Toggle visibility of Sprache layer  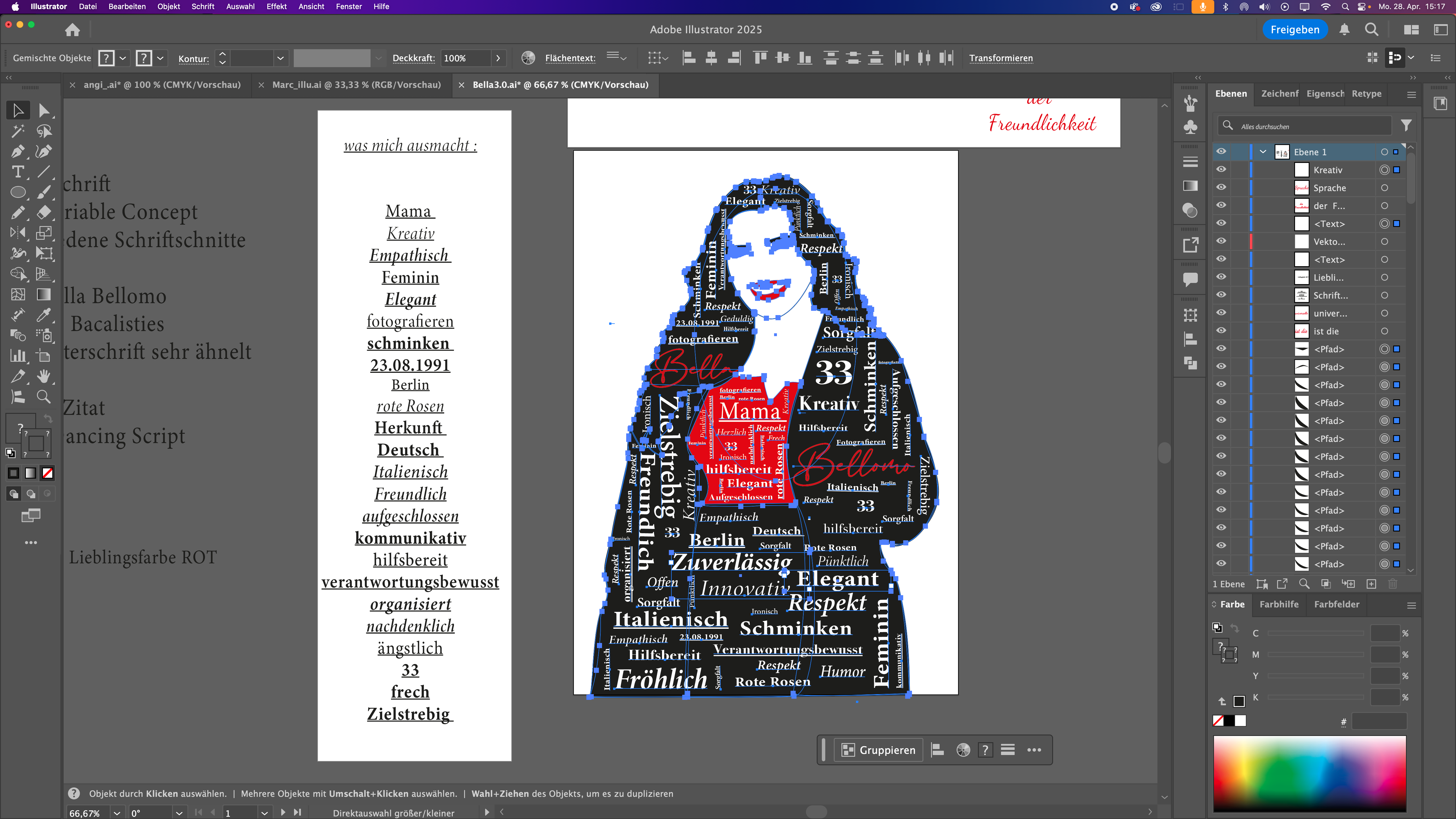1221,188
